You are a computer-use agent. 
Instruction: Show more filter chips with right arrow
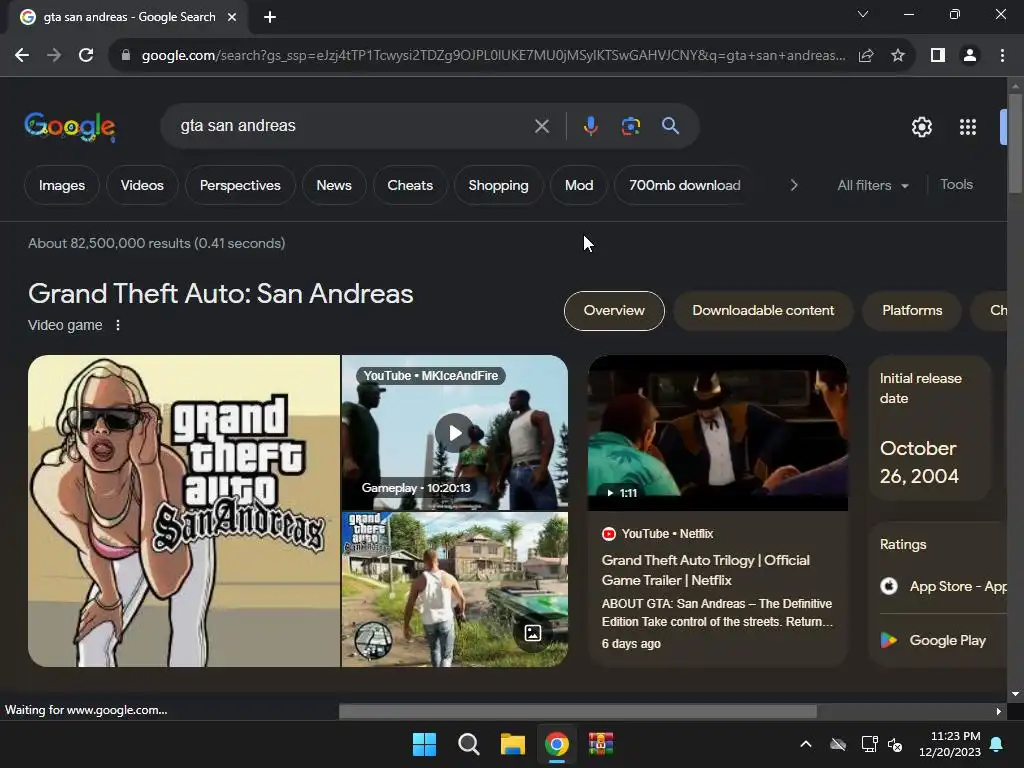(x=793, y=185)
